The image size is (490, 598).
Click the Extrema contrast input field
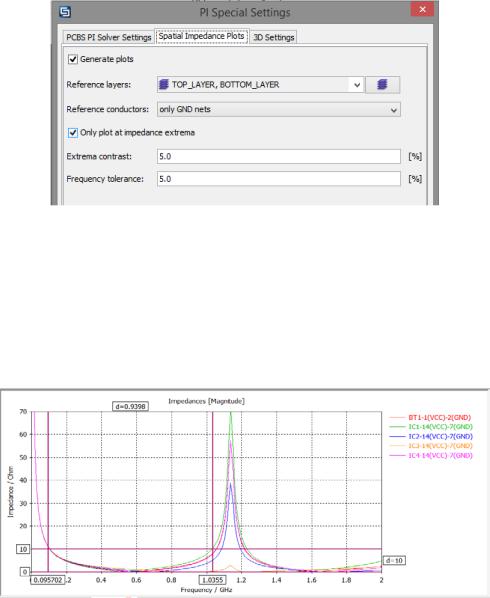[x=279, y=156]
